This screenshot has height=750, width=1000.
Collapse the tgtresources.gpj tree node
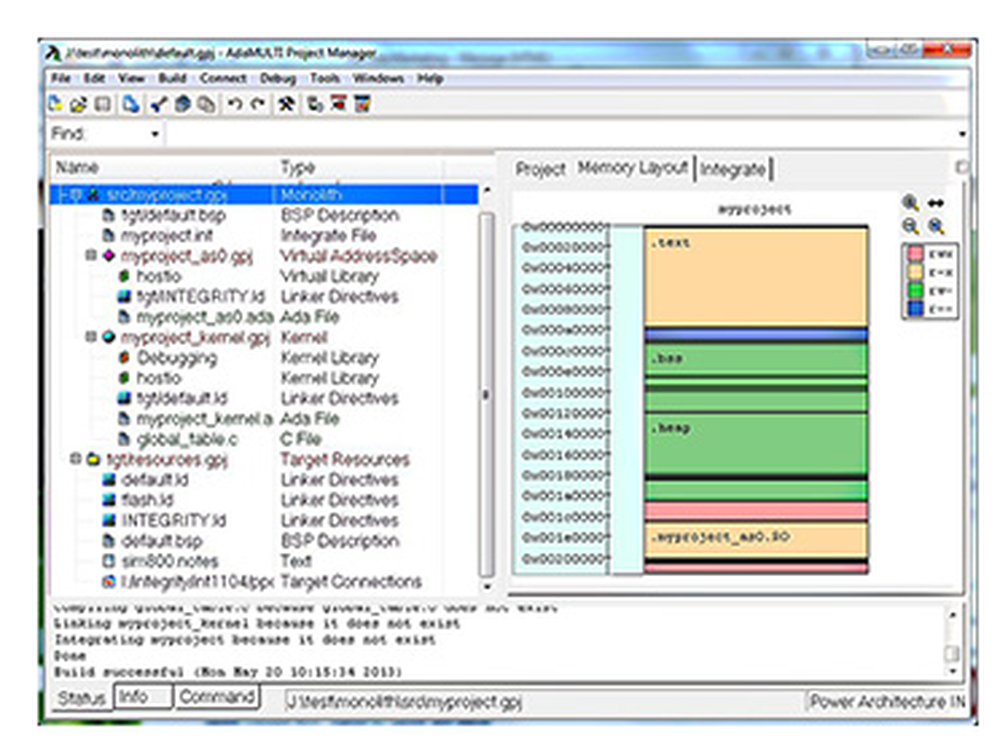tap(77, 458)
